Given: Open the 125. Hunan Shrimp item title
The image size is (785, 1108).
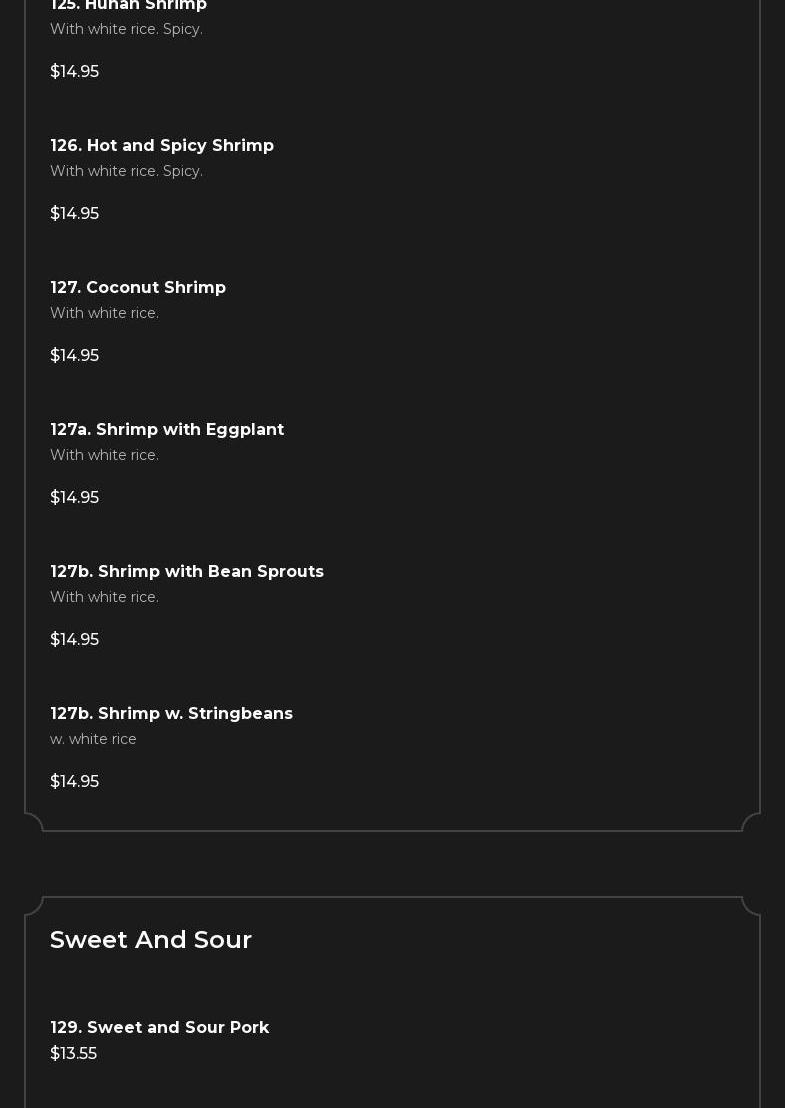Looking at the screenshot, I should [x=128, y=6].
